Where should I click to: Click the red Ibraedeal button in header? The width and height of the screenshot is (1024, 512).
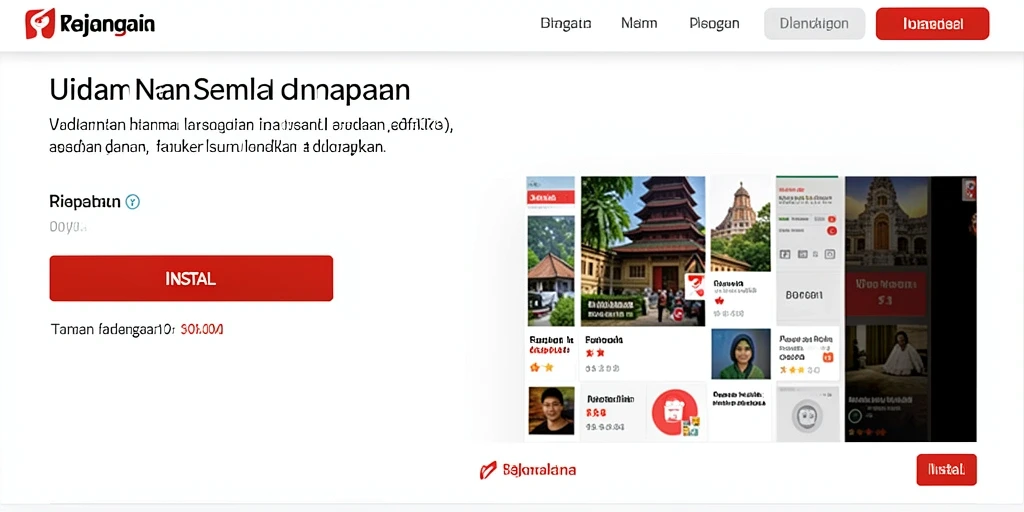pyautogui.click(x=932, y=24)
